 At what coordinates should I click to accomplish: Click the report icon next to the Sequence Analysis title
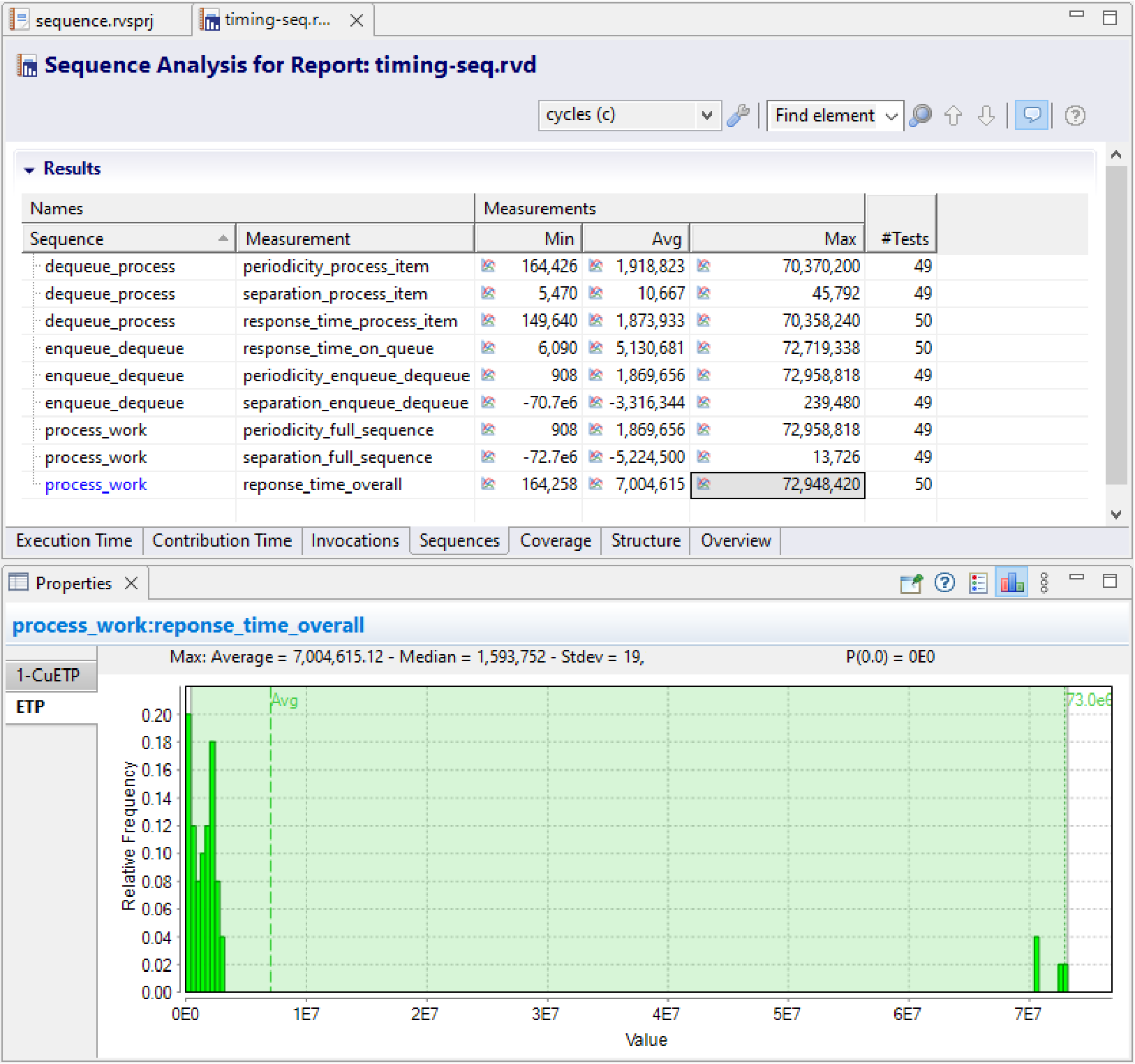point(27,66)
